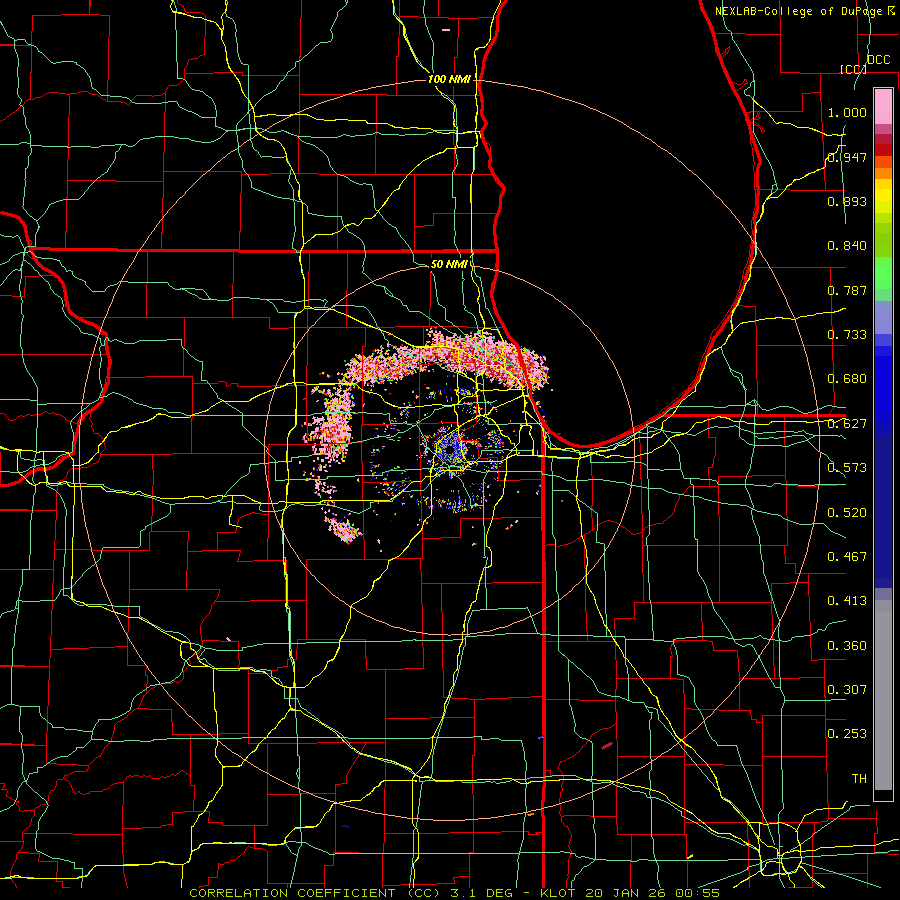Click the 50 NMI range ring label
Screen dimensions: 900x900
tap(449, 264)
